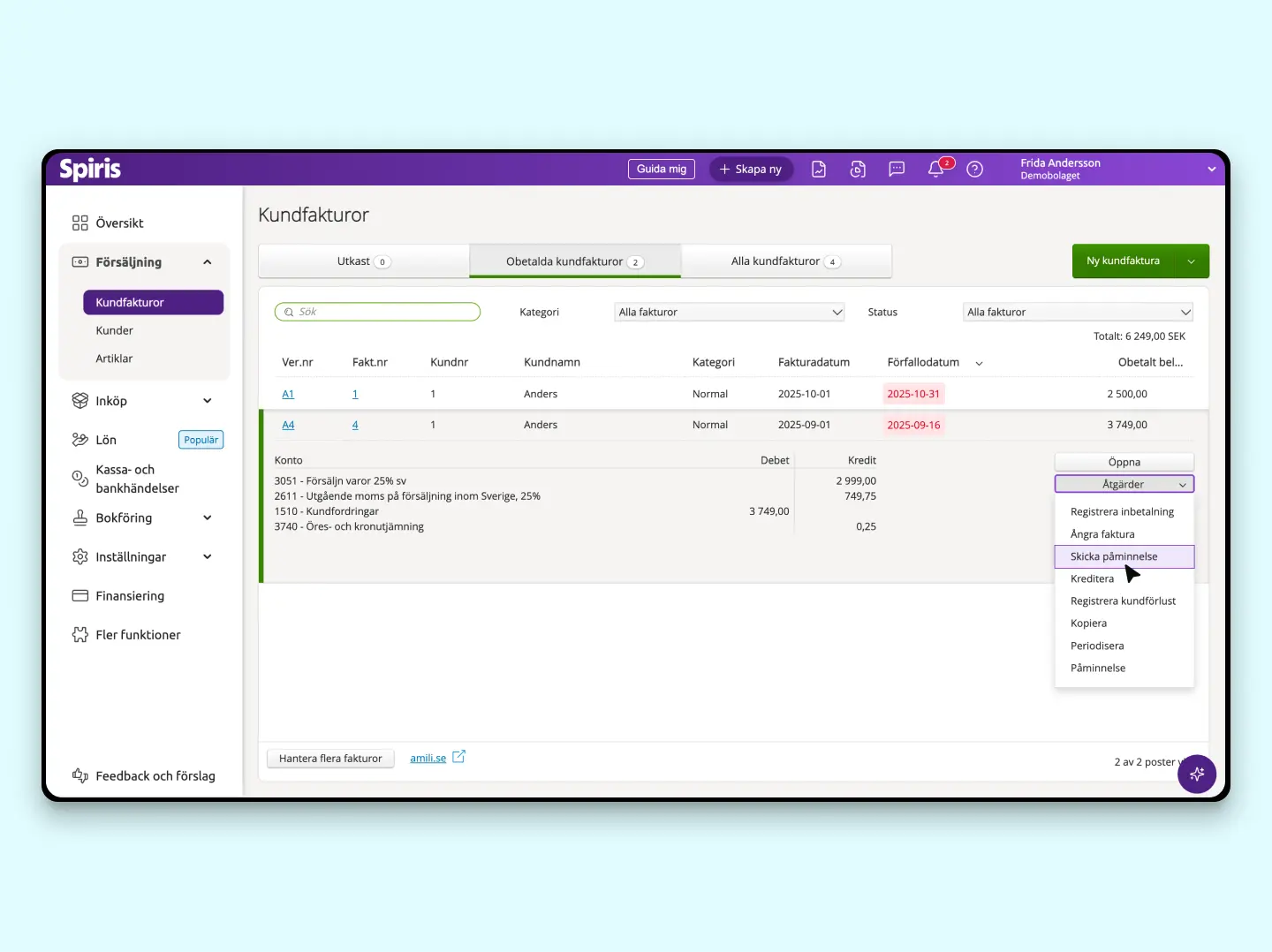Expand the Ny kundfaktura dropdown arrow

(1192, 261)
